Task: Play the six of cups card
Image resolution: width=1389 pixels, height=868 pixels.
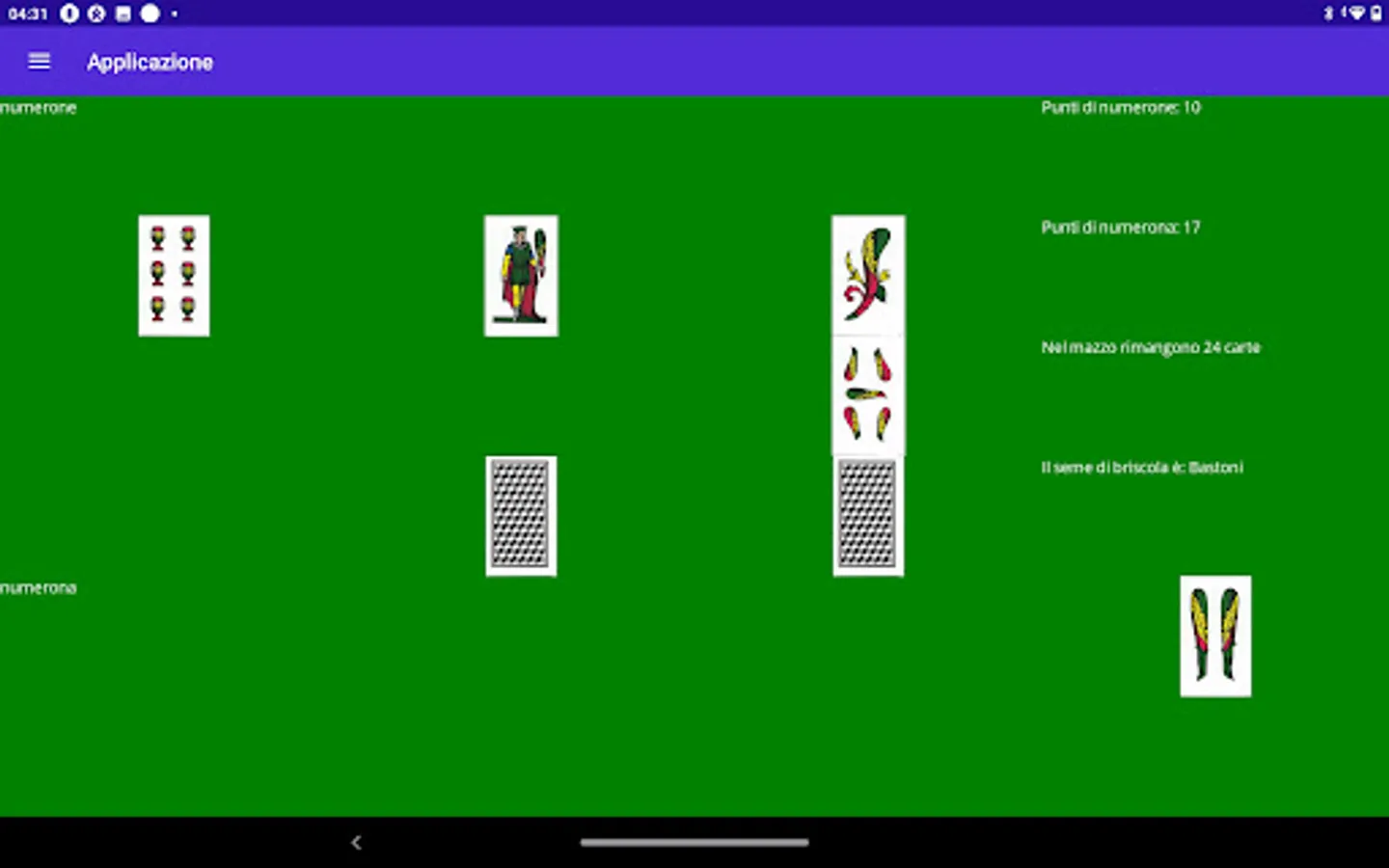Action: point(174,276)
